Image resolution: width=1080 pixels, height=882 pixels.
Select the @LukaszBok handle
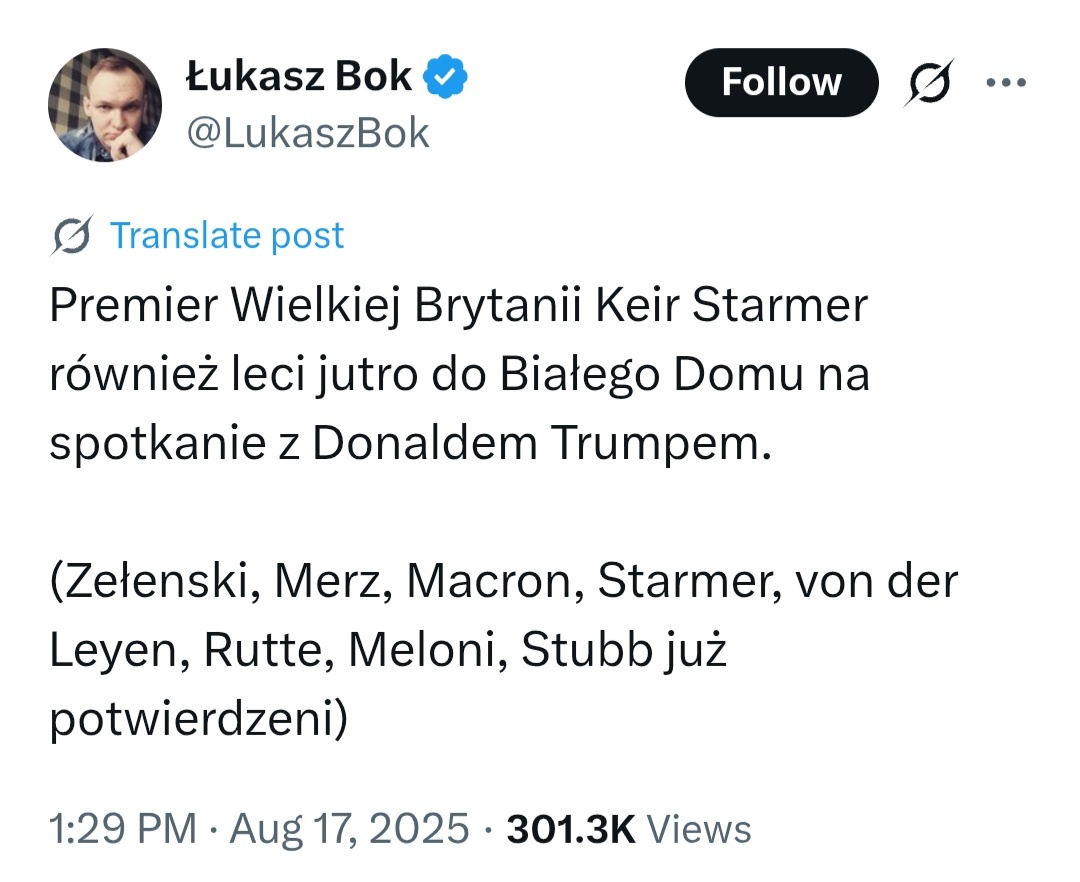[x=308, y=132]
